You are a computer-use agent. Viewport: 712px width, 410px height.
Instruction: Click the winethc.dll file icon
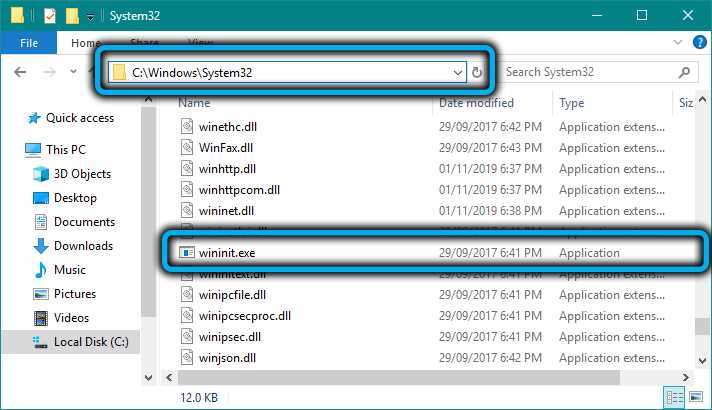coord(187,126)
